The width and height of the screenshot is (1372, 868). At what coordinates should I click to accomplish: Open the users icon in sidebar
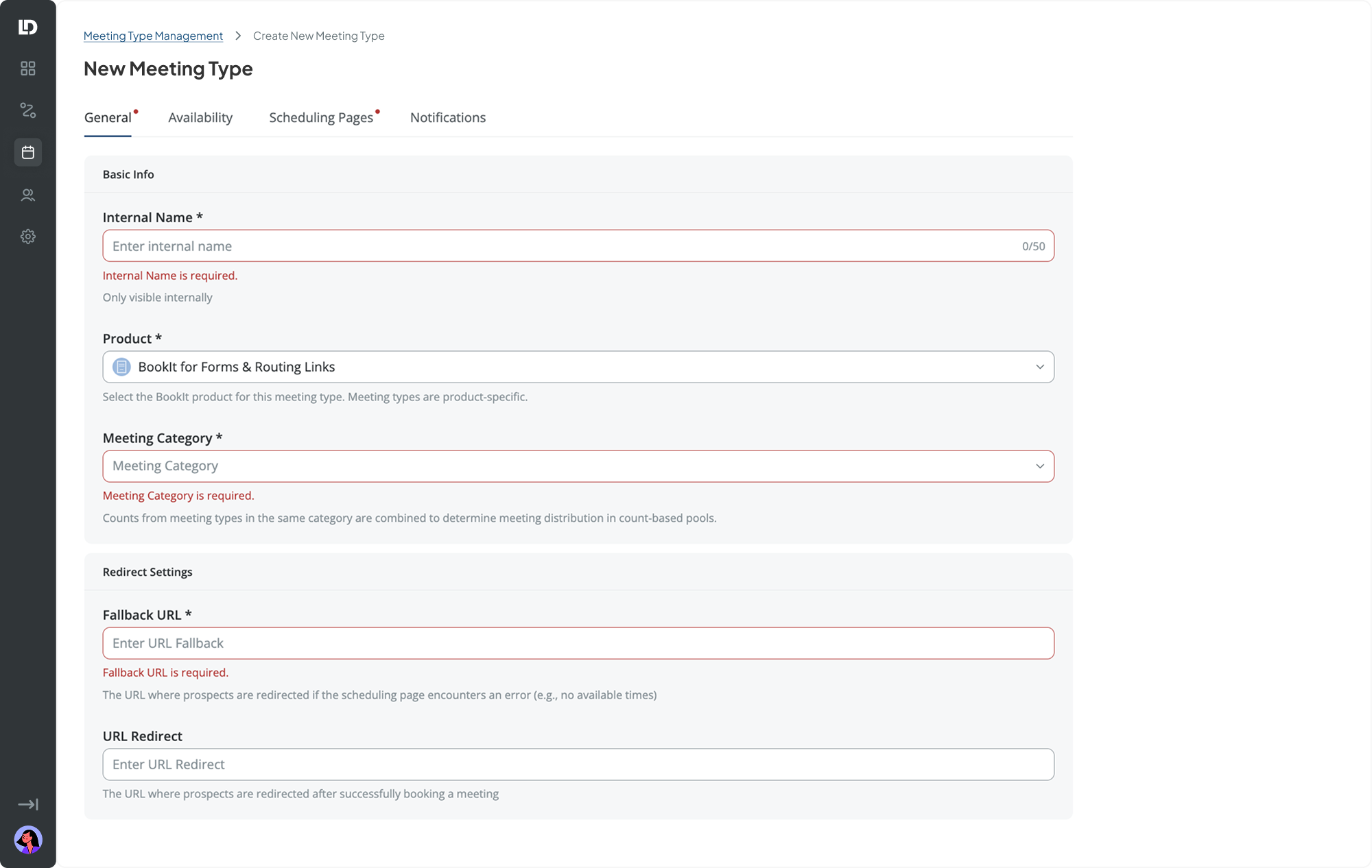27,195
